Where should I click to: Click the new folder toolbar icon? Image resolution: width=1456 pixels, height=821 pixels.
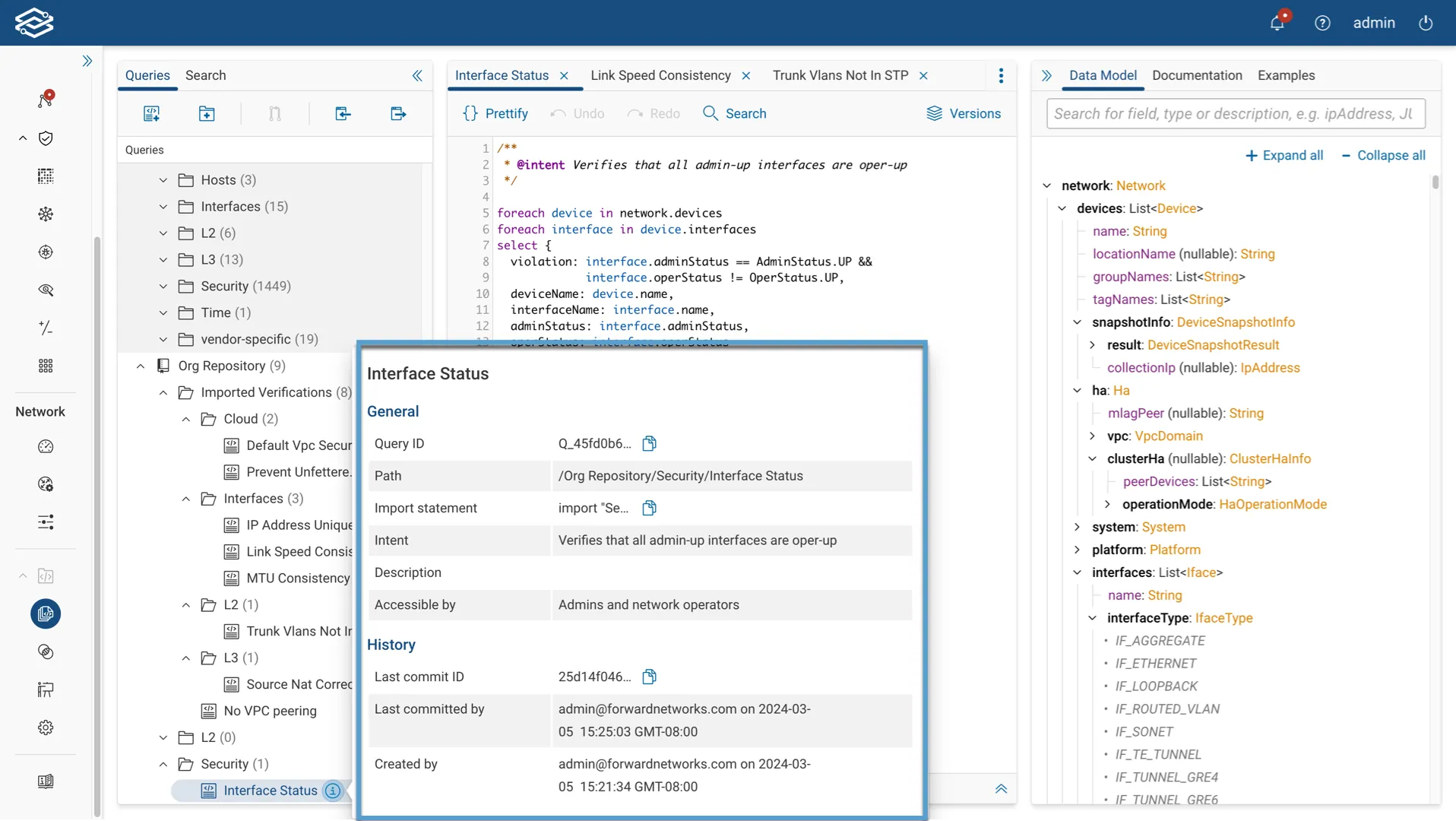tap(207, 113)
